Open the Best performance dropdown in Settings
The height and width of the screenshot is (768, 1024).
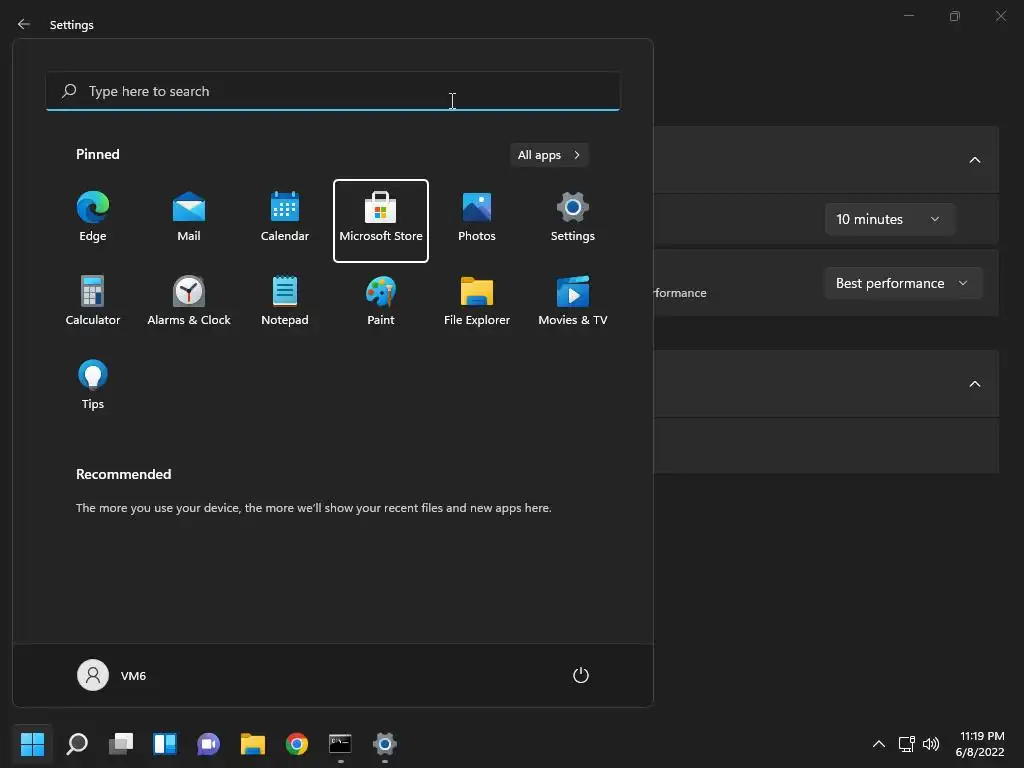903,283
